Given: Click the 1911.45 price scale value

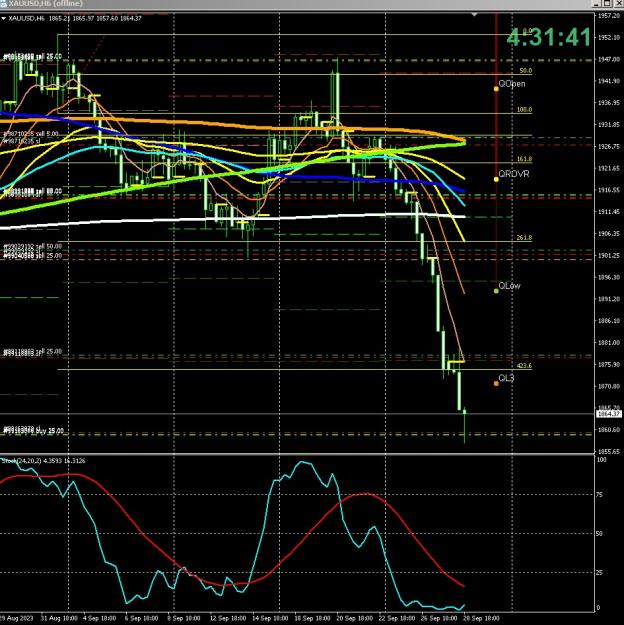Looking at the screenshot, I should pos(609,212).
